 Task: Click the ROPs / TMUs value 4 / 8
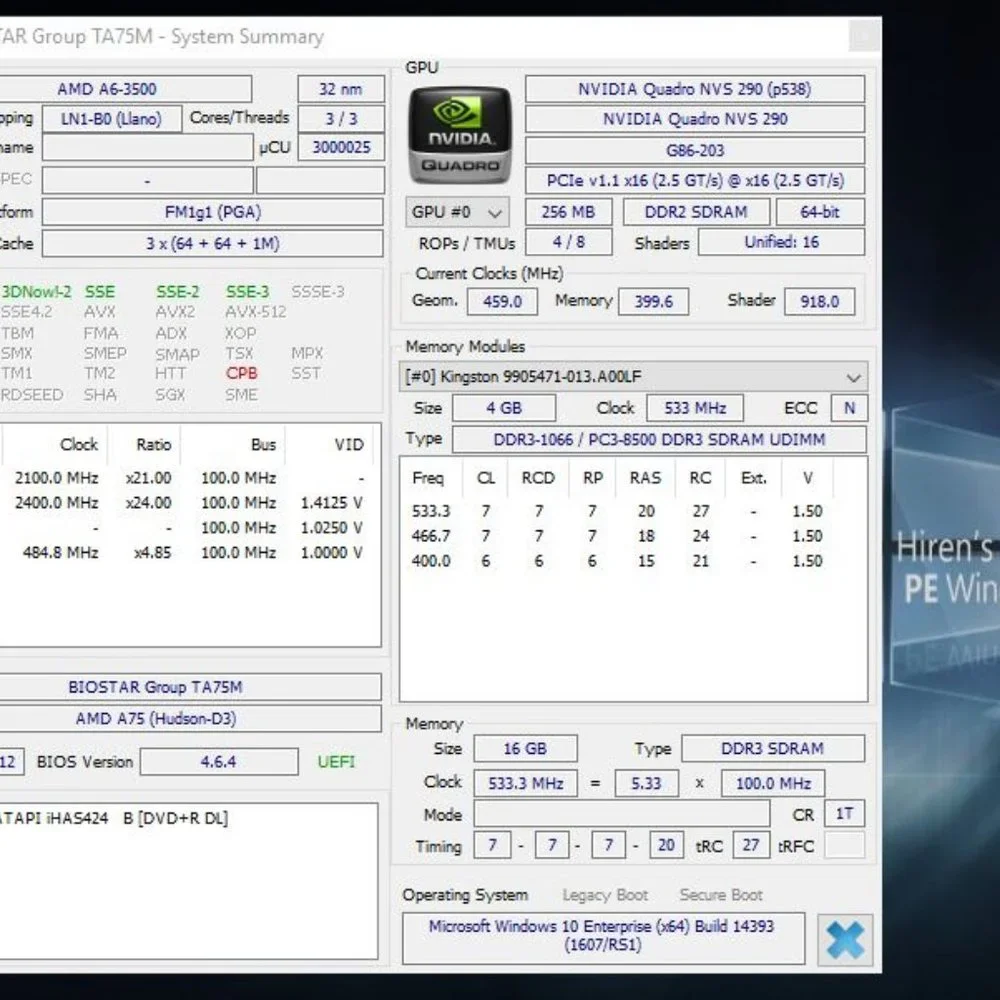tap(568, 242)
